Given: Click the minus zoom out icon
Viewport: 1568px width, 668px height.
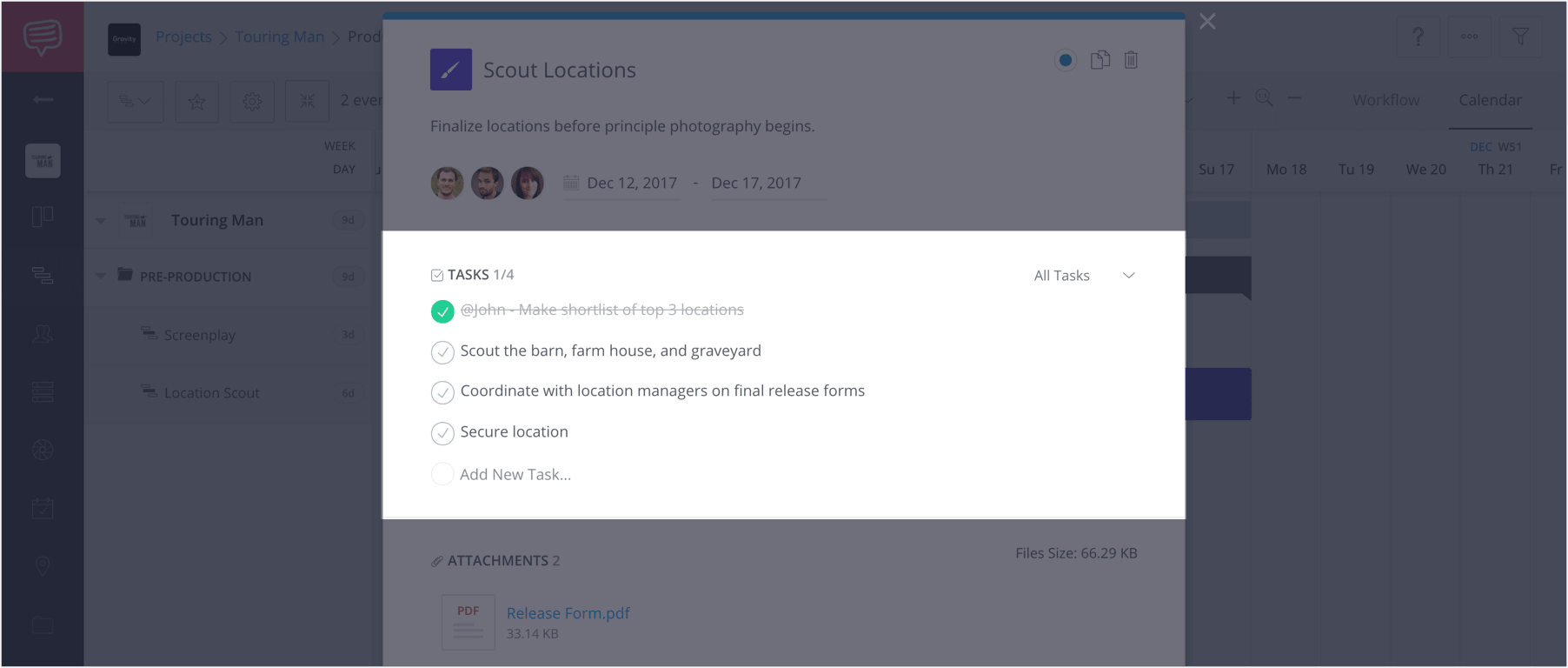Looking at the screenshot, I should 1294,98.
